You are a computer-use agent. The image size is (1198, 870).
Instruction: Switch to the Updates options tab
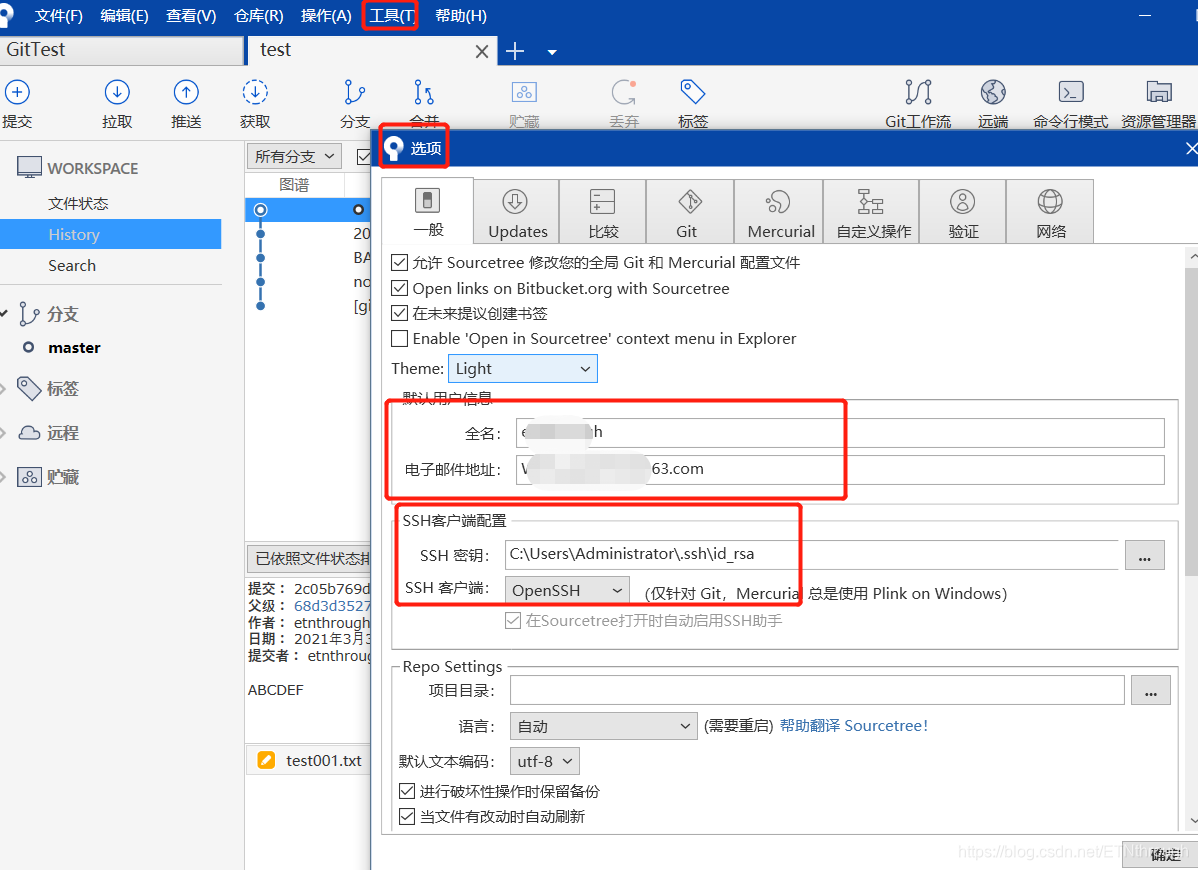tap(517, 212)
